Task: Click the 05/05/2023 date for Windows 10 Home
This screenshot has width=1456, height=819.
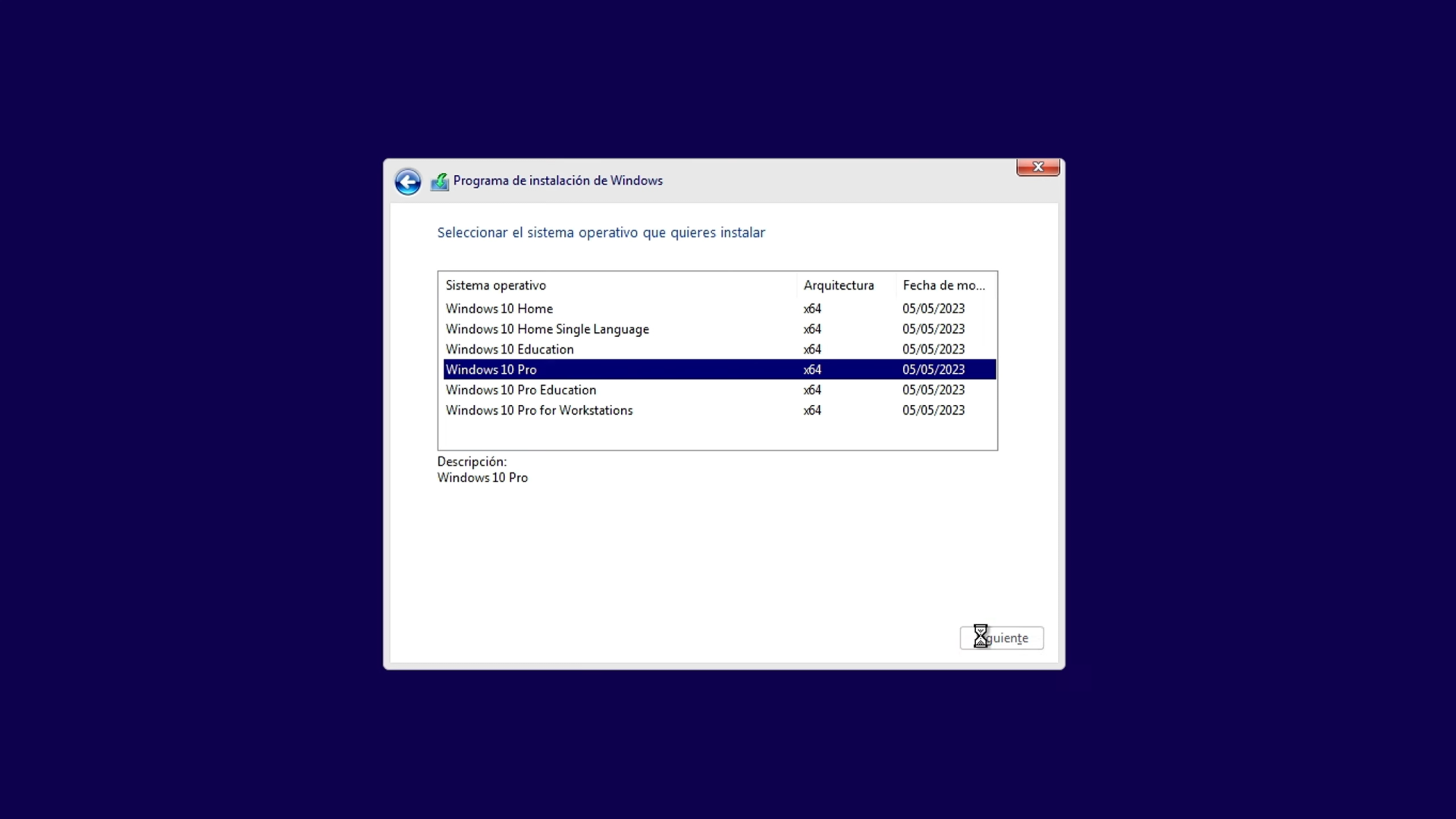Action: coord(933,309)
